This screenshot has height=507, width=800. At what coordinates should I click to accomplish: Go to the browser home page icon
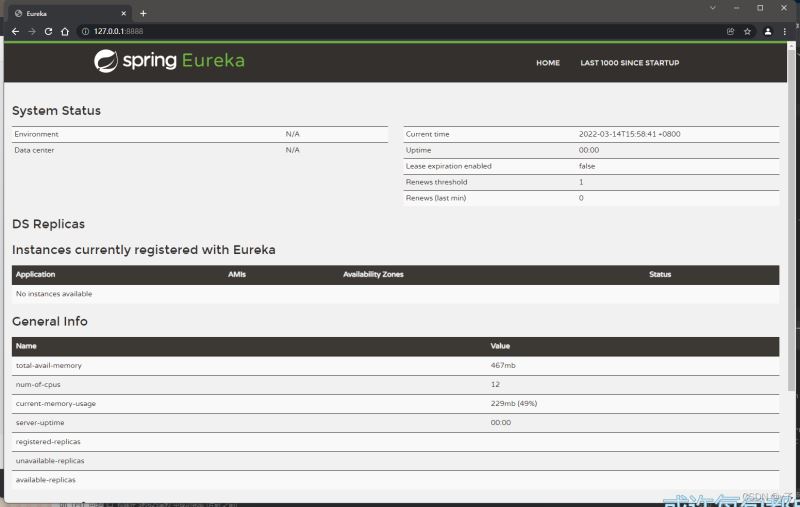pos(65,31)
